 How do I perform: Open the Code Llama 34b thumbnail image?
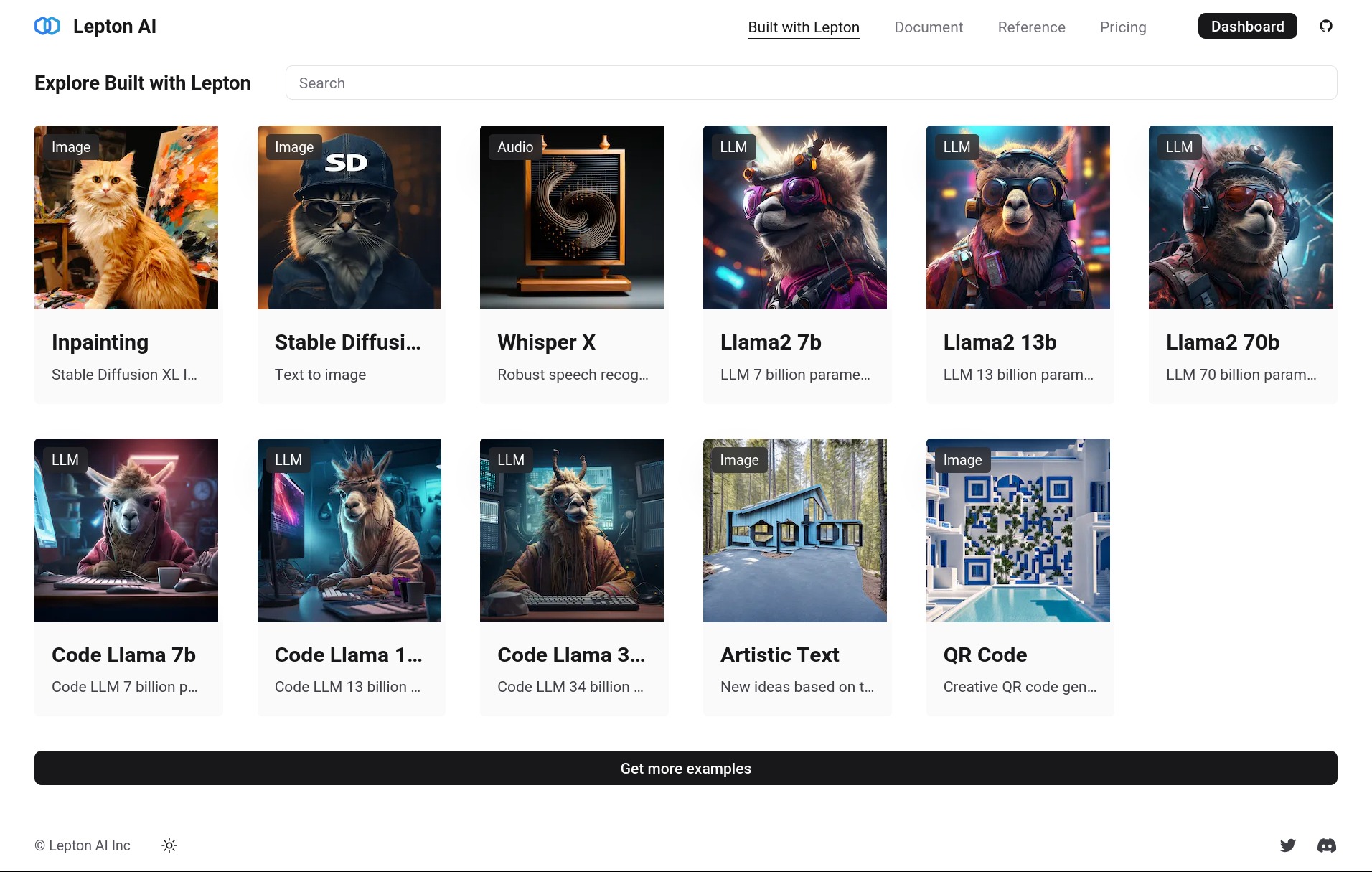click(572, 530)
